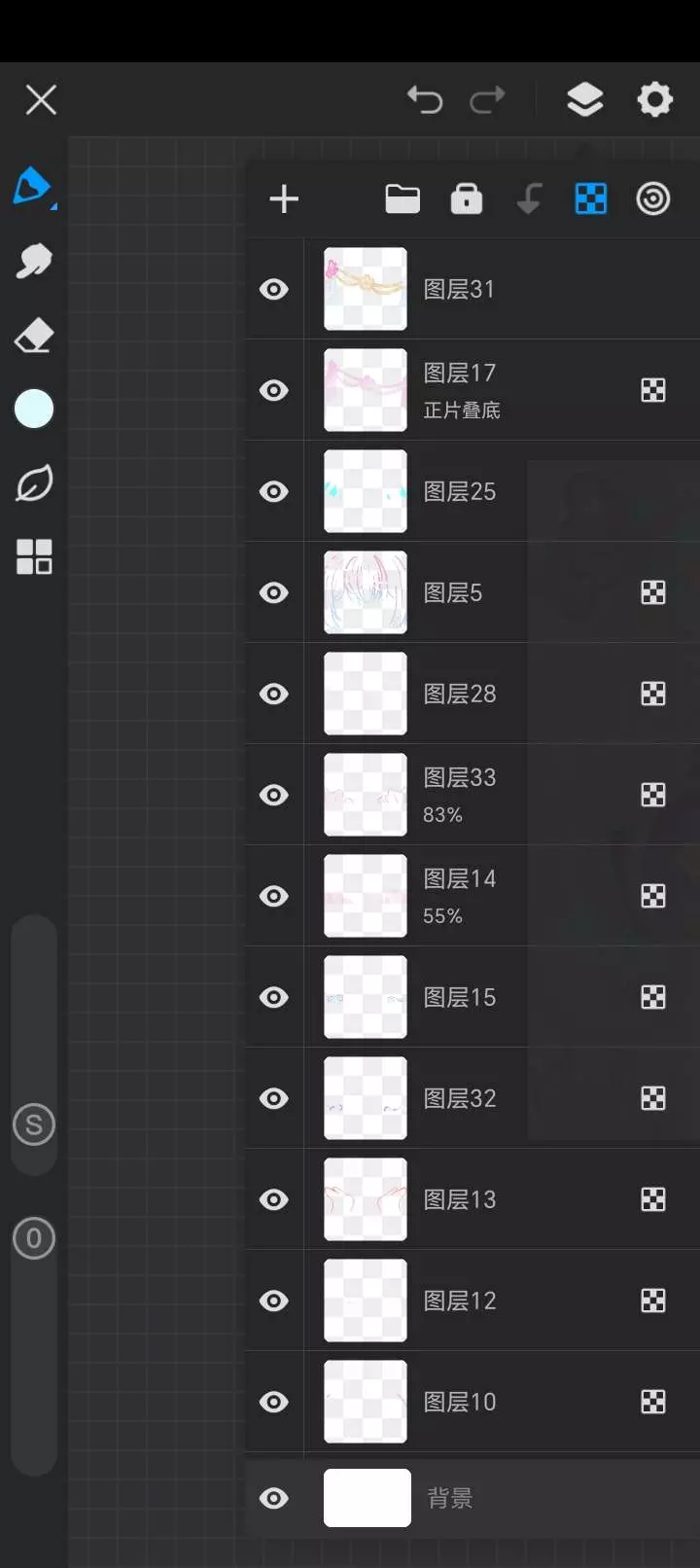Toggle visibility of 图层14 layer
700x1568 pixels.
(274, 896)
